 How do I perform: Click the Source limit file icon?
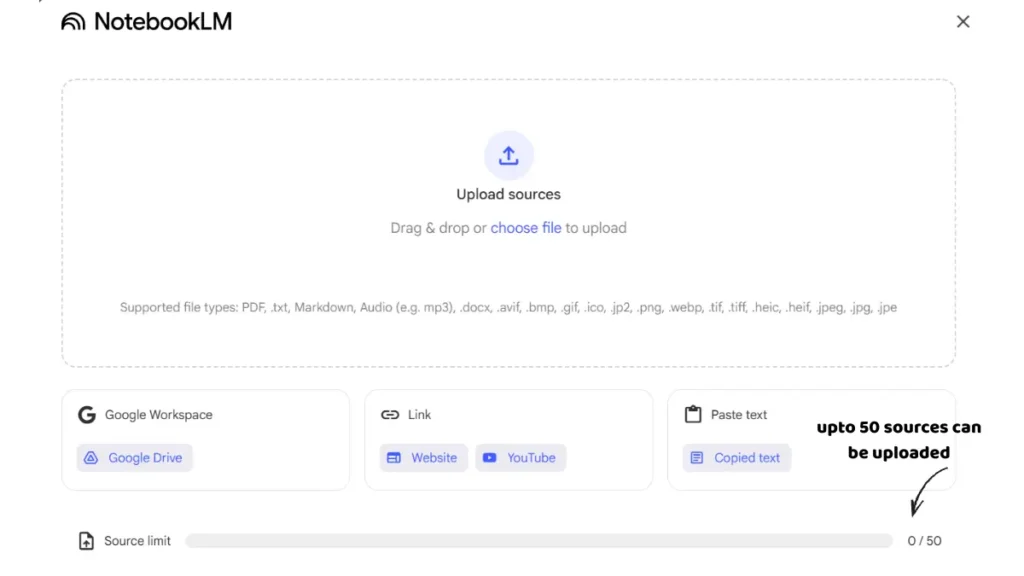(87, 541)
